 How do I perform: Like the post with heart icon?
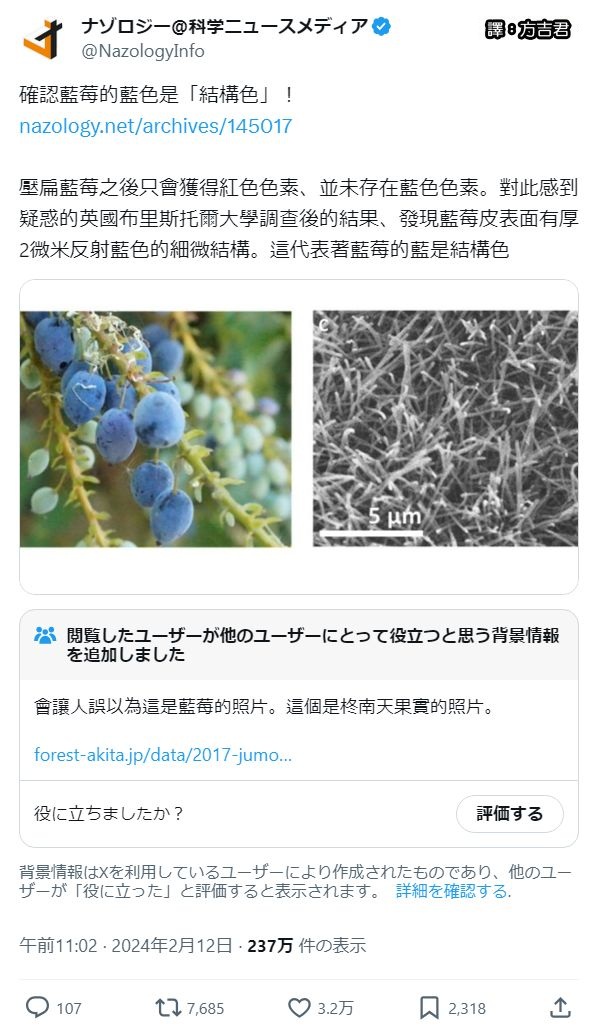299,1008
